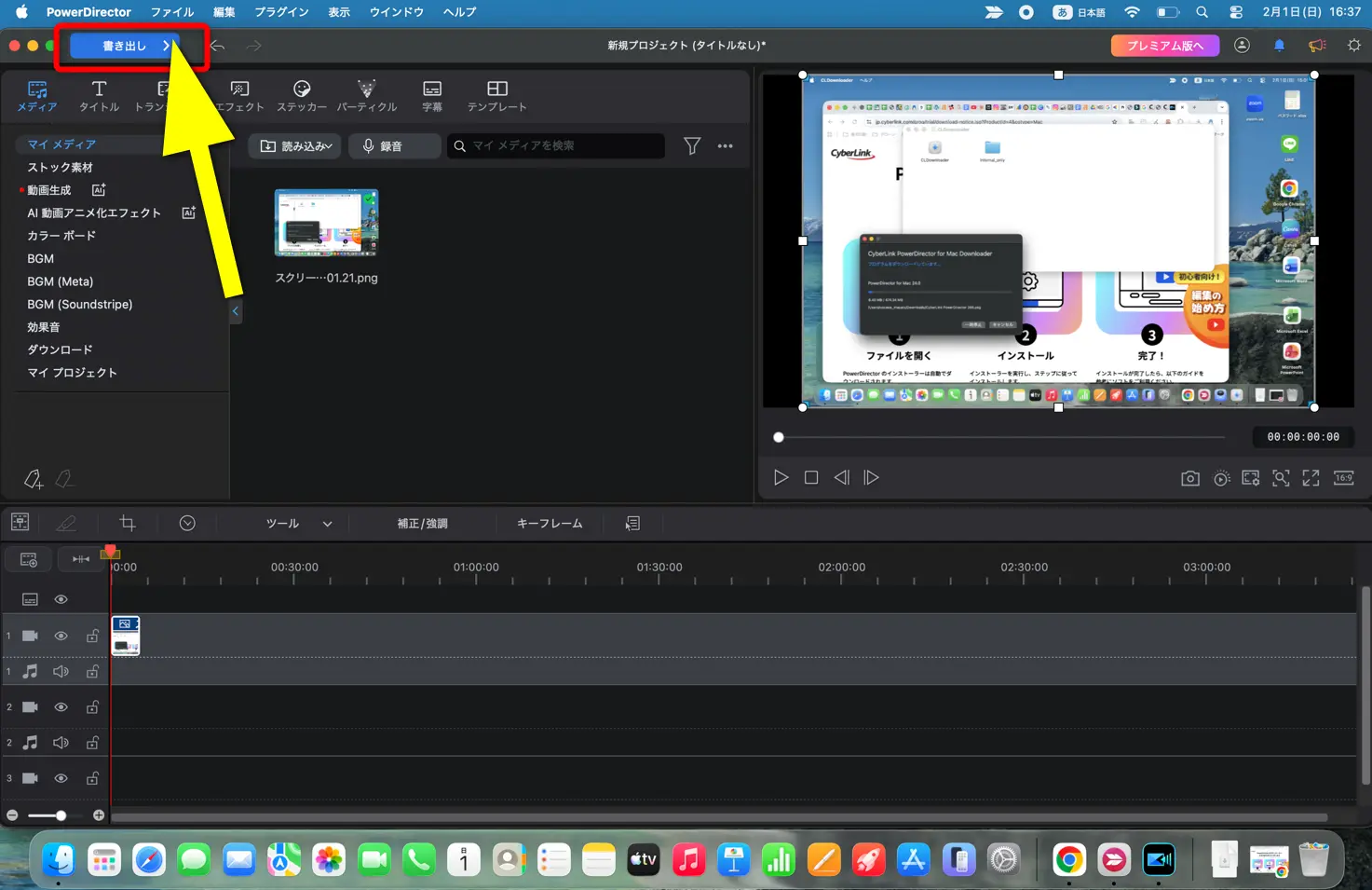The width and height of the screenshot is (1372, 890).
Task: Select ストック素材 in the sidebar
Action: 59,167
